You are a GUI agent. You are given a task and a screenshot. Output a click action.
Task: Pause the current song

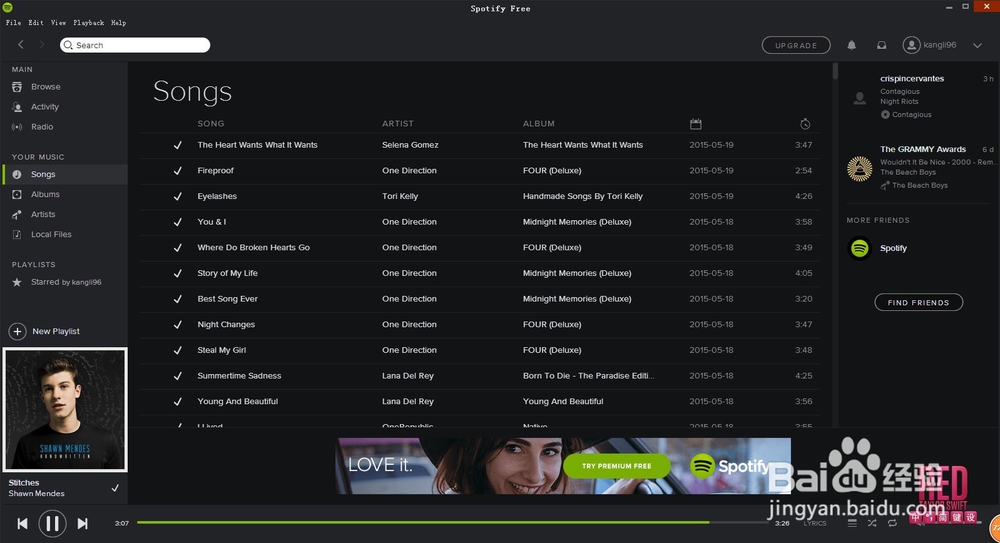click(52, 524)
